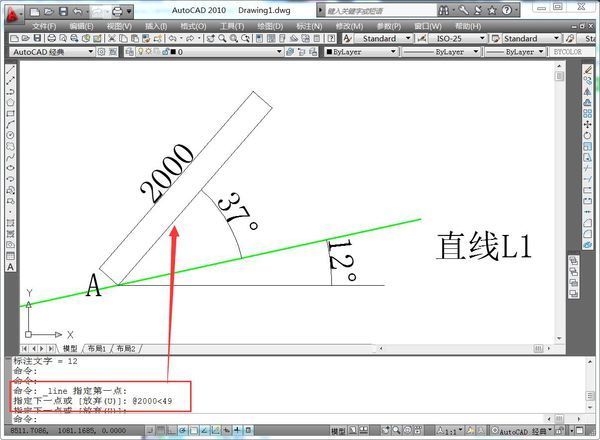Screen dimensions: 600x440
Task: Toggle Dynamic Input in status bar
Action: point(227,430)
